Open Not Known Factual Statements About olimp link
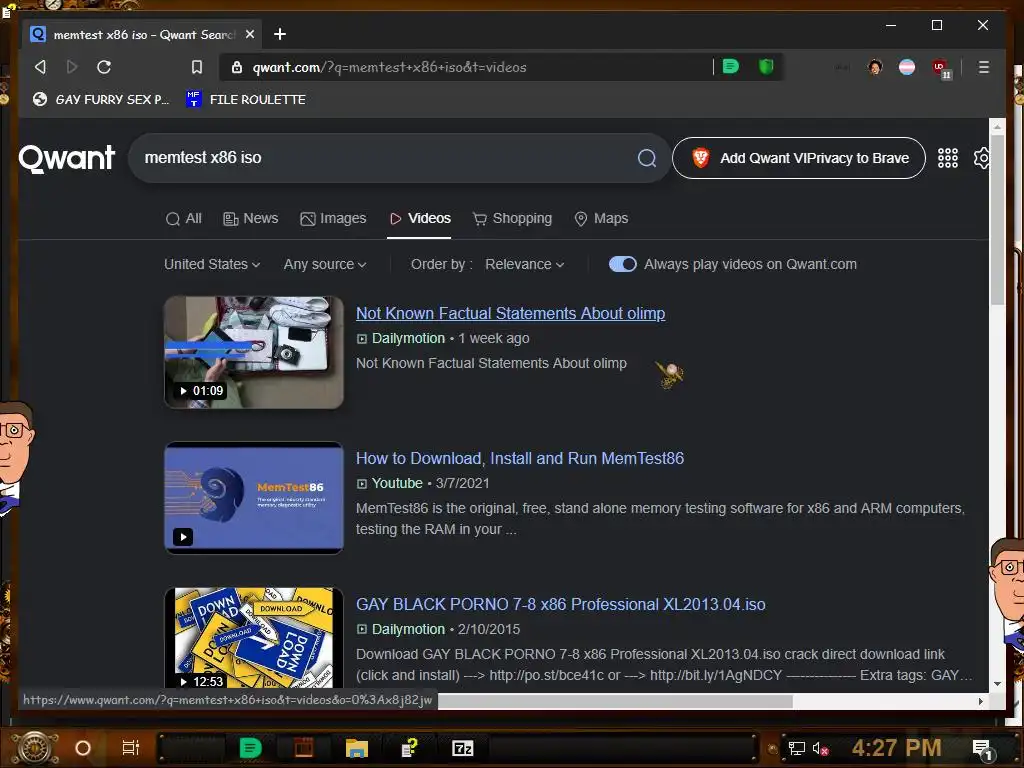1024x768 pixels. pyautogui.click(x=511, y=313)
